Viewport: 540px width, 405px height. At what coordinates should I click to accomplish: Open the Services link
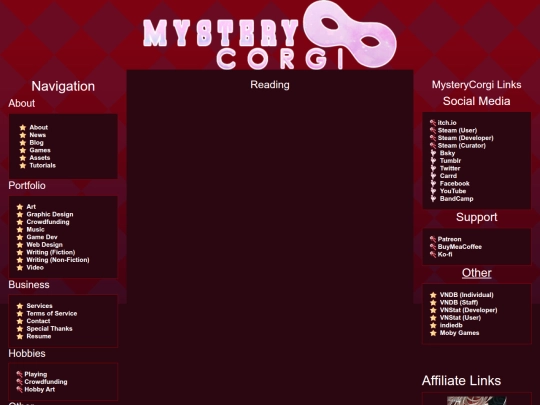coord(39,306)
